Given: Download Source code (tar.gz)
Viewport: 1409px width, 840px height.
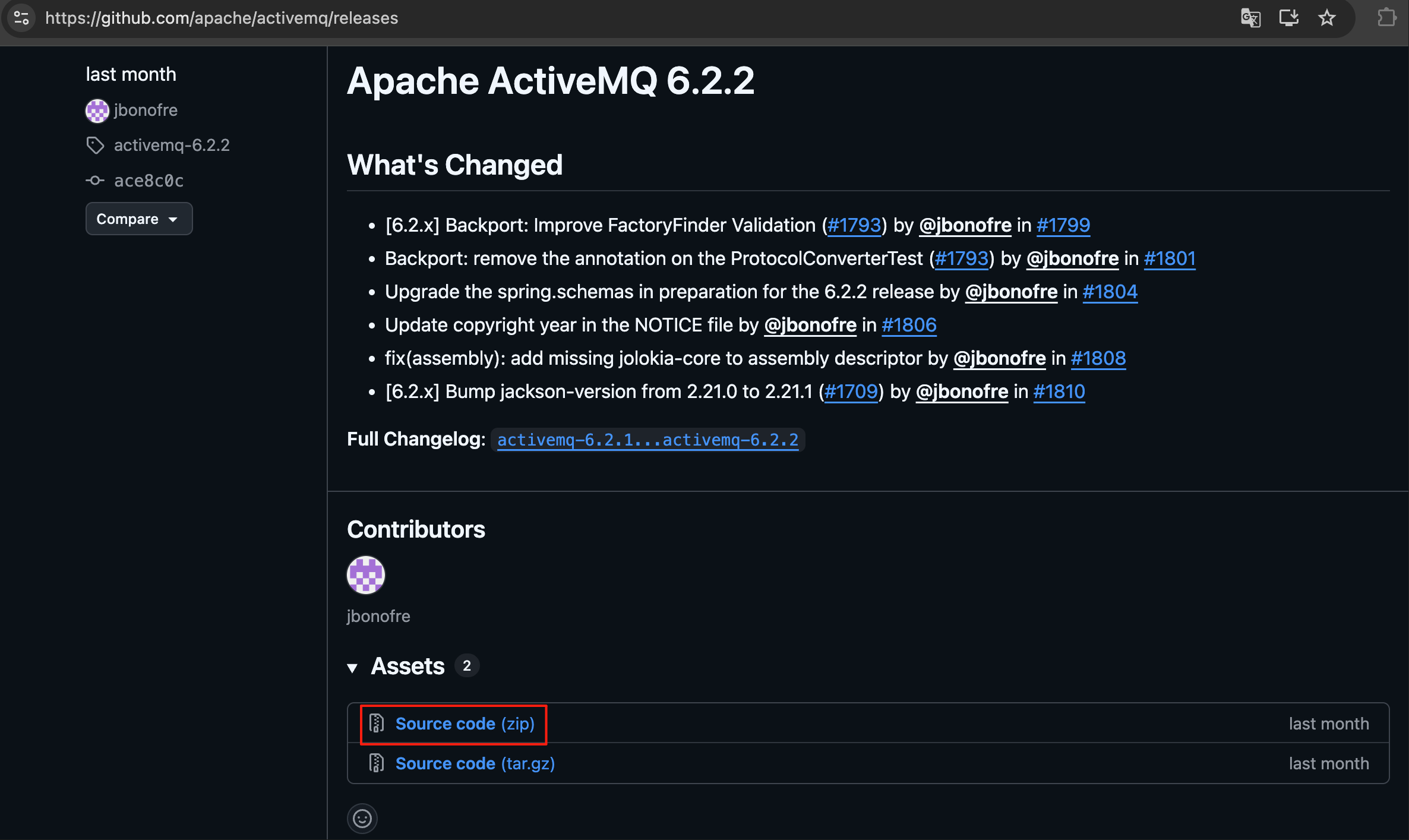Looking at the screenshot, I should (x=475, y=763).
